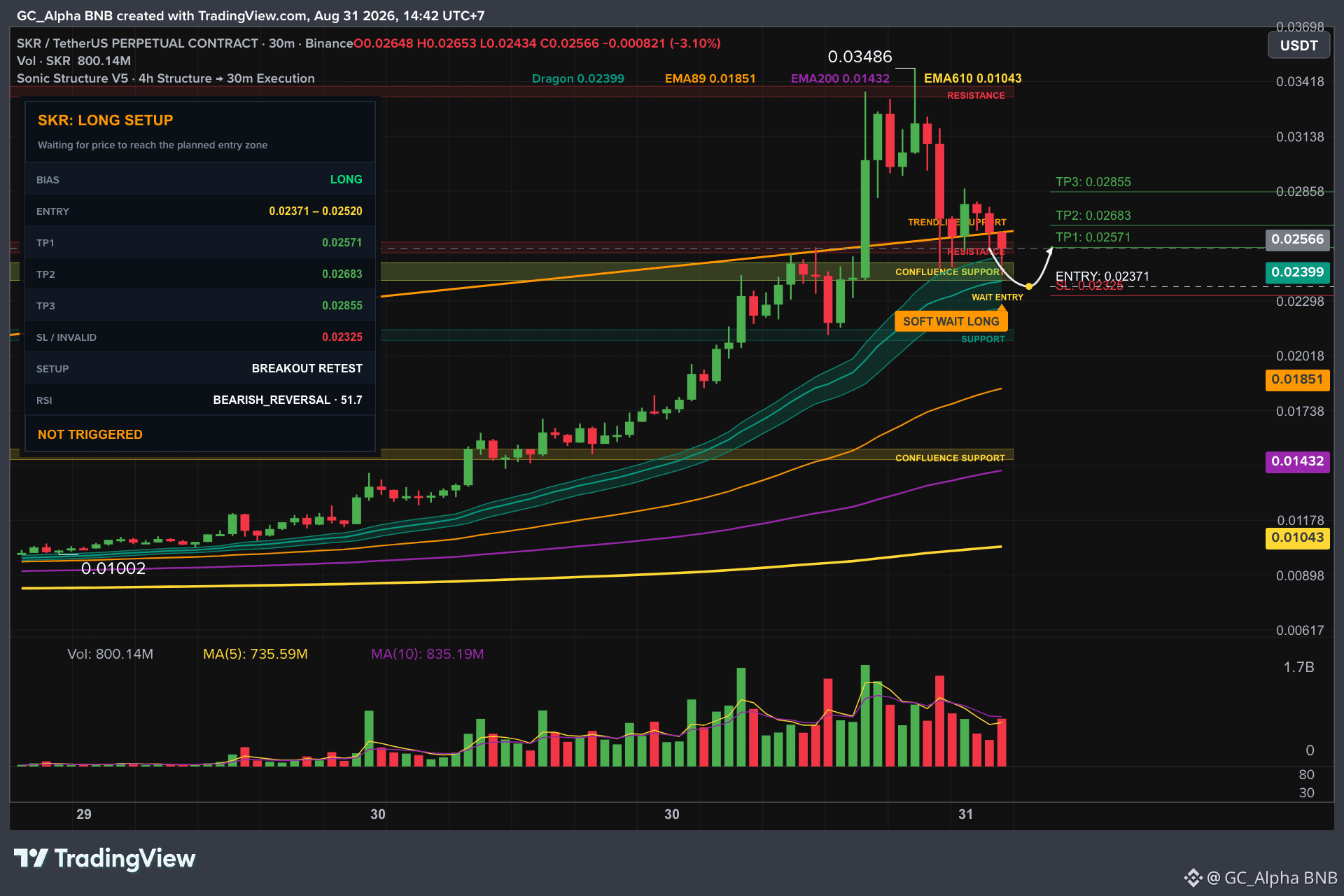Screen dimensions: 1344x896
Task: Select the 'EMA89 0.01851' legend entry
Action: [x=710, y=78]
